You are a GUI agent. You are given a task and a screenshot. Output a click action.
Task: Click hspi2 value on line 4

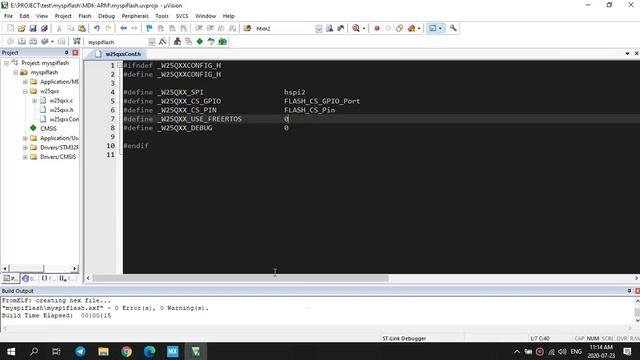pos(295,92)
